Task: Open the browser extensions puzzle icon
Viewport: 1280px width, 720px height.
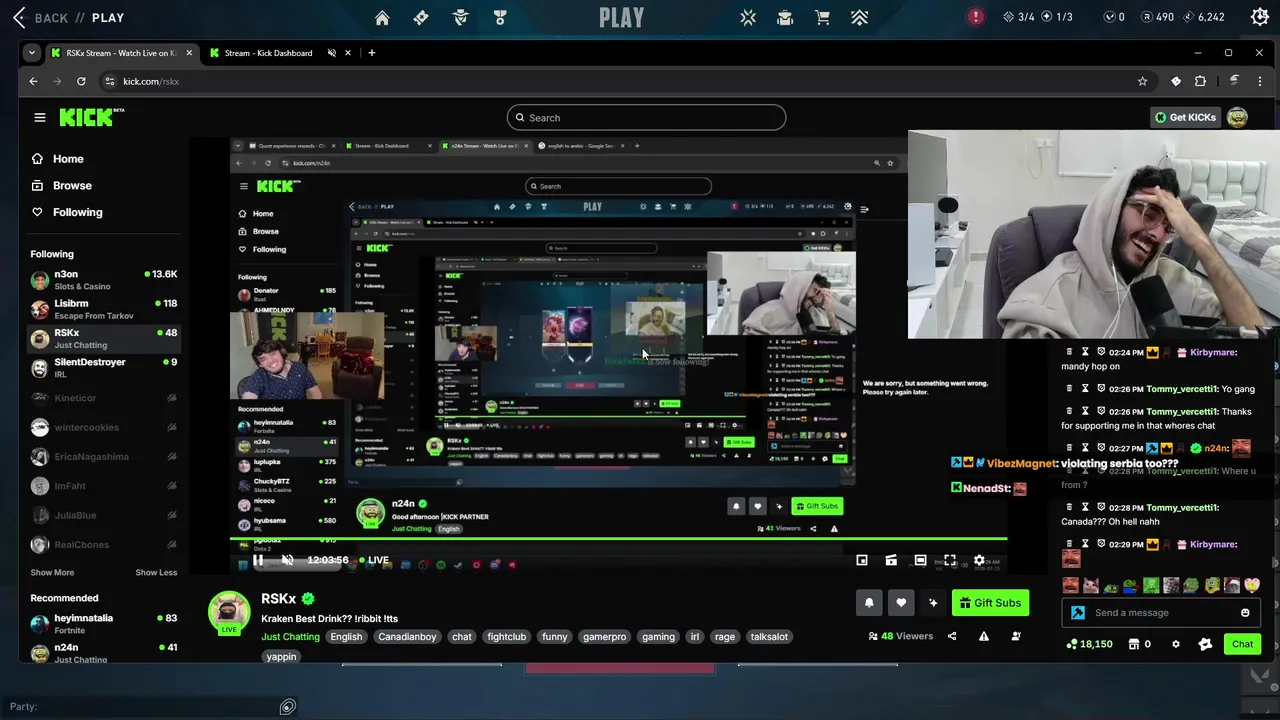Action: [1200, 81]
